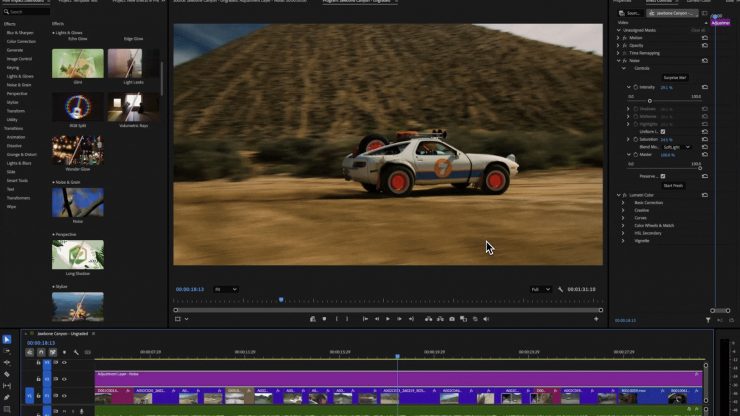Step back one frame in program monitor
This screenshot has height=416, width=740.
[377, 319]
